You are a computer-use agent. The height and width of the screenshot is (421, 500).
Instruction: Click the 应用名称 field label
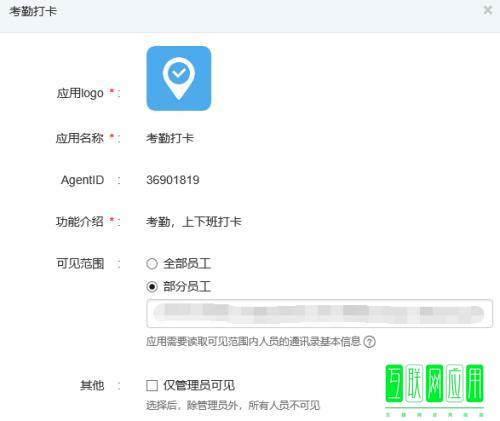[x=80, y=138]
